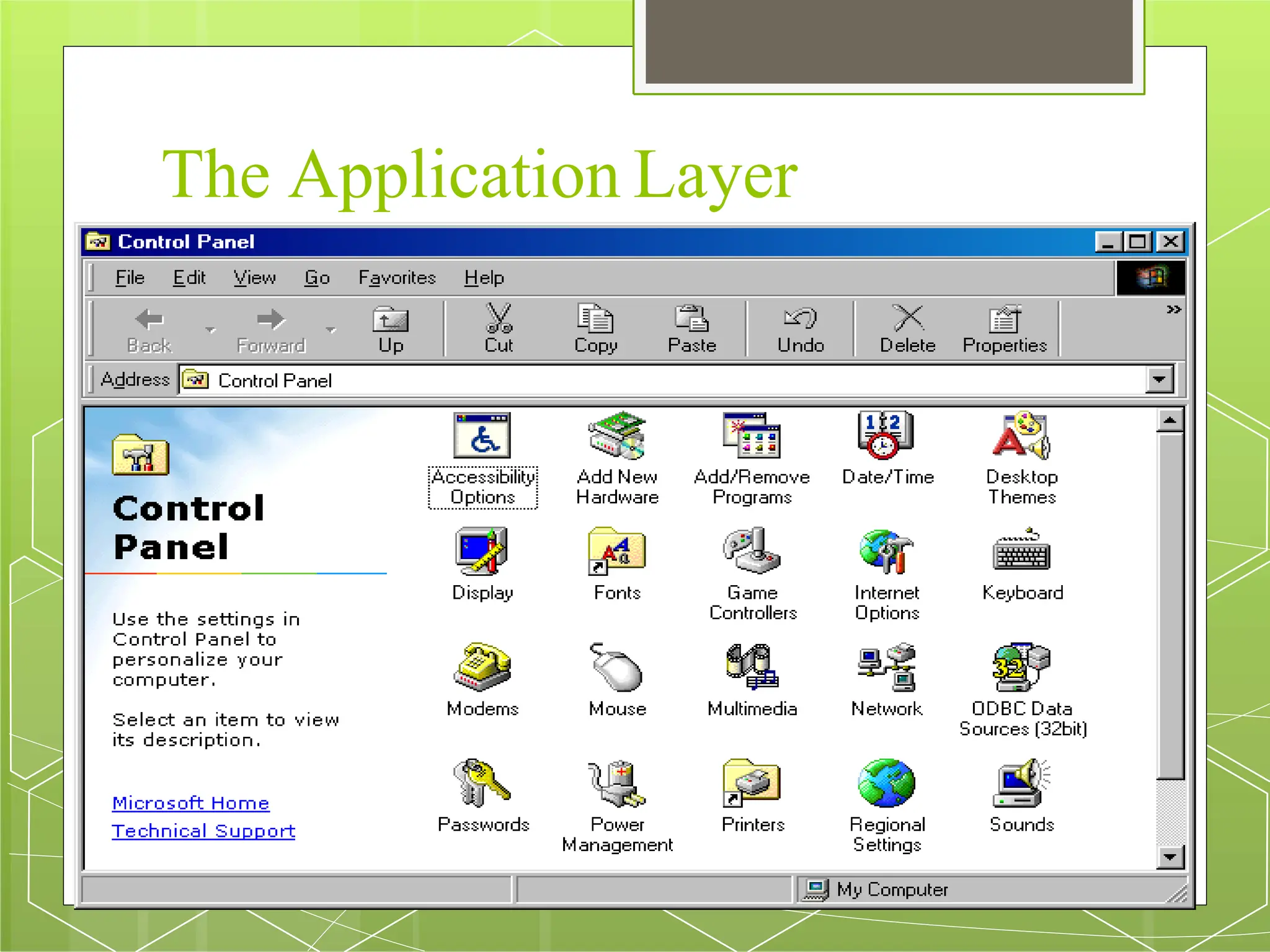Click the Forward toolbar button
Image resolution: width=1270 pixels, height=952 pixels.
[x=271, y=330]
